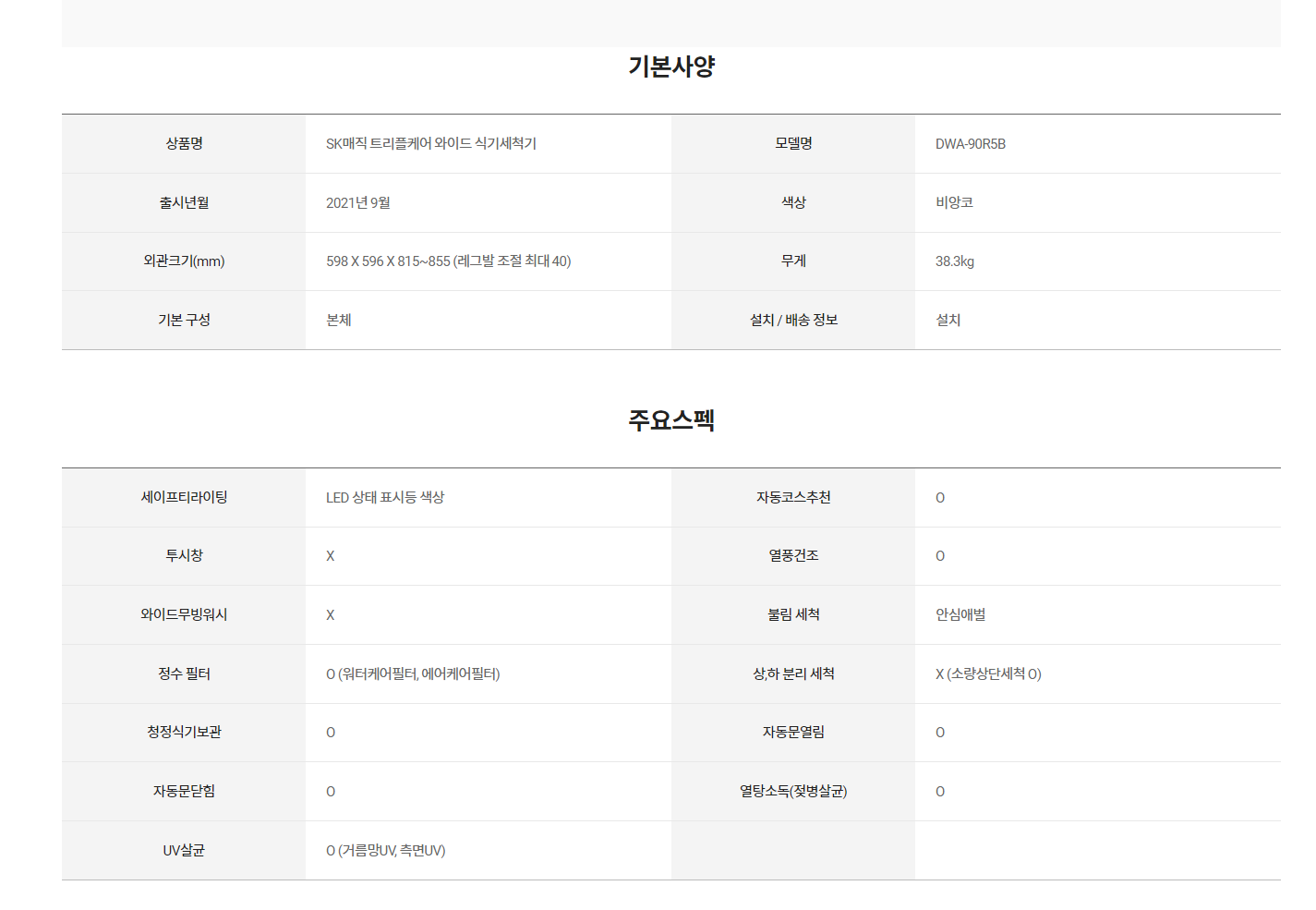Click the 색상 label in specs table

793,202
